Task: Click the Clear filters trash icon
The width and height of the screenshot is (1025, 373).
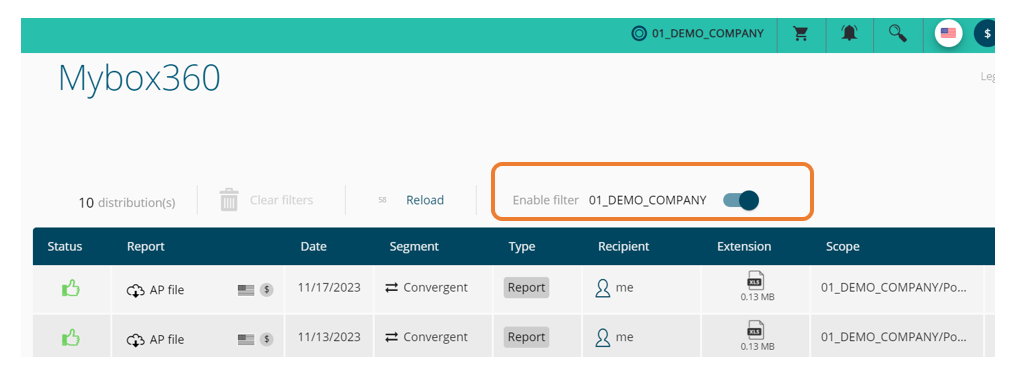Action: (229, 200)
